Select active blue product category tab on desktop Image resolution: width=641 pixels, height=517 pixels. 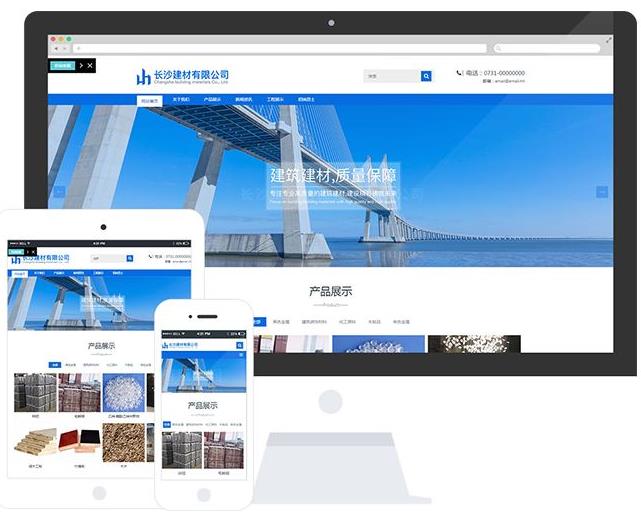[x=257, y=322]
